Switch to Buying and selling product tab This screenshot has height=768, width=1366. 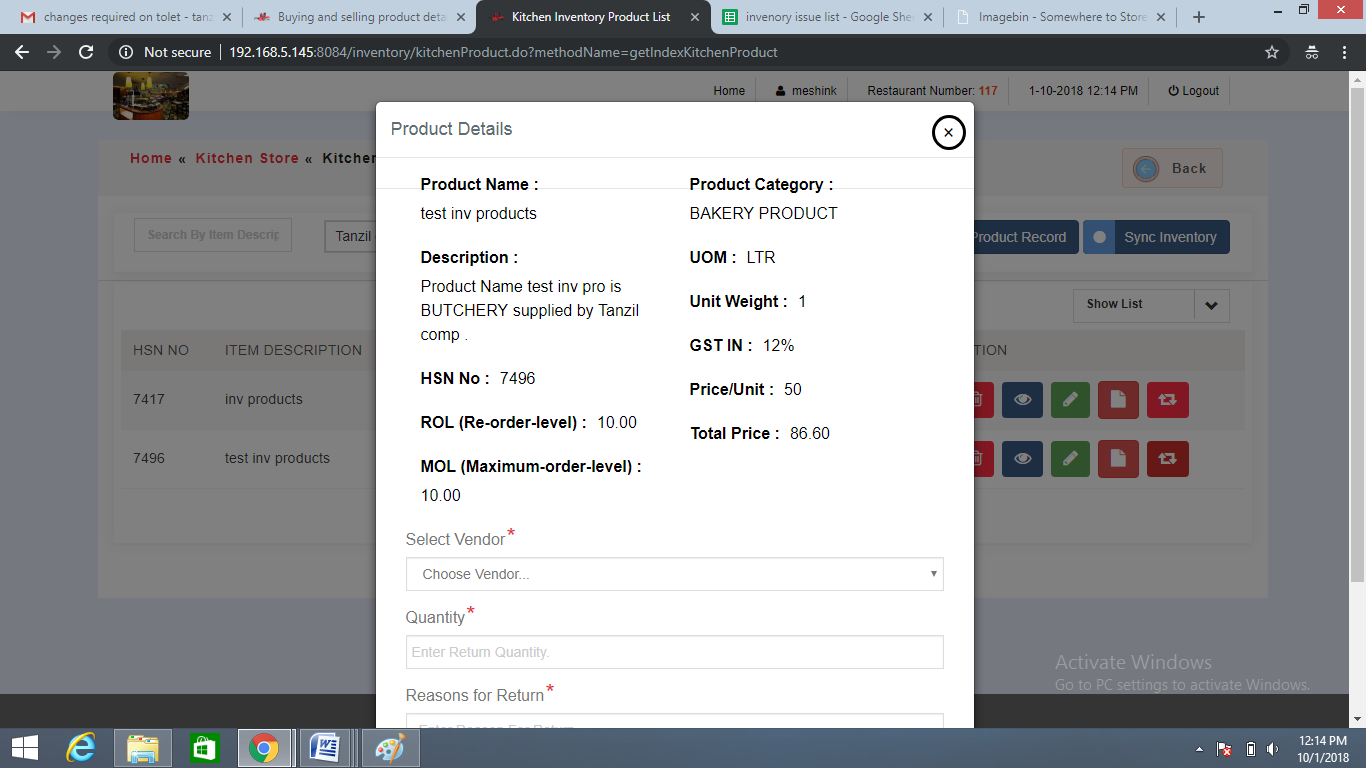(360, 17)
